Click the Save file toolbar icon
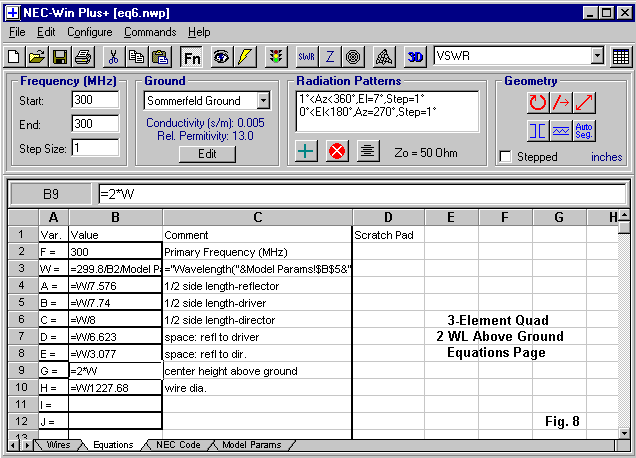 [59, 57]
